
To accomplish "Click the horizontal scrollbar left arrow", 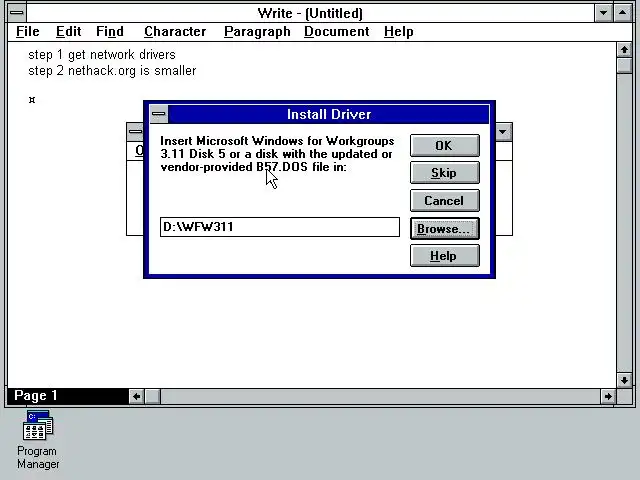I will (137, 396).
